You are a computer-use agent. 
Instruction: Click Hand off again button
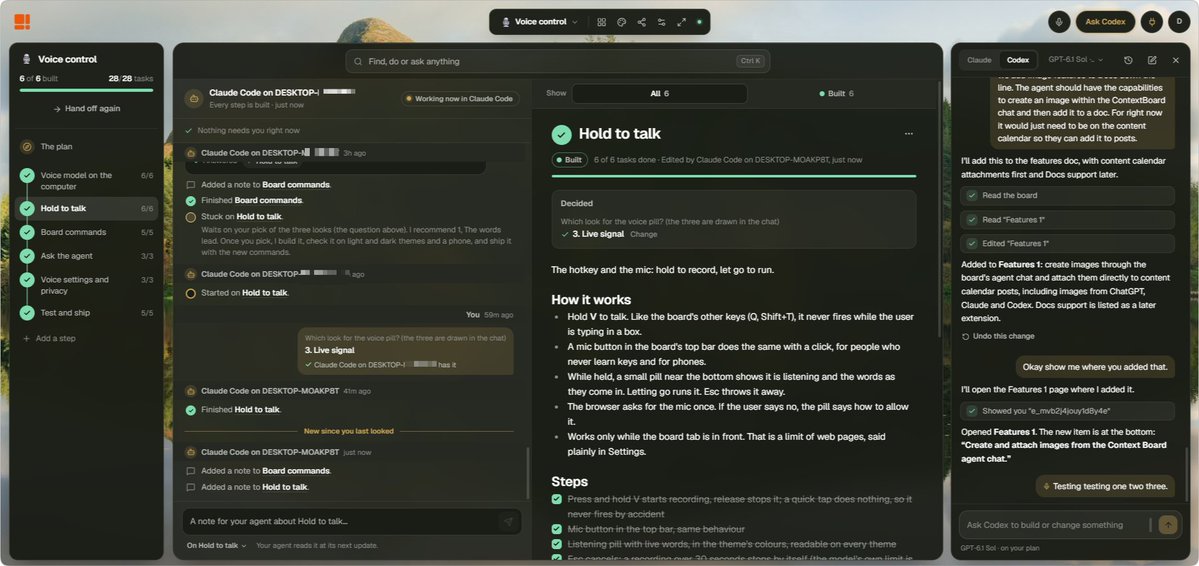pos(86,109)
